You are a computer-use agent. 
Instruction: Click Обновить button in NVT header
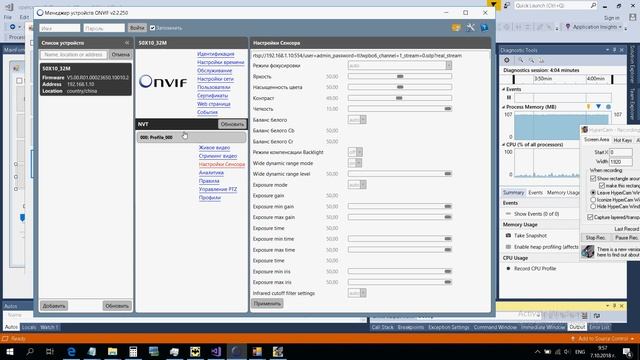pos(232,124)
